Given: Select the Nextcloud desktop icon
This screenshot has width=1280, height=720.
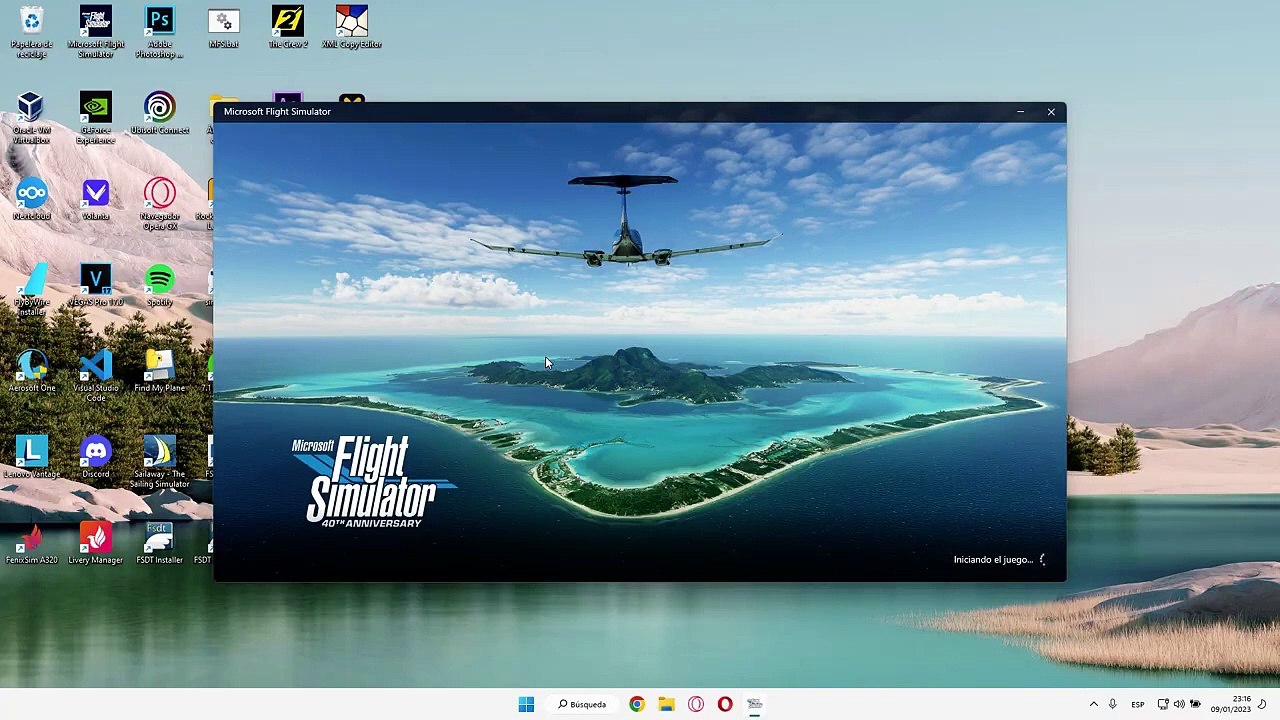Looking at the screenshot, I should coord(32,200).
